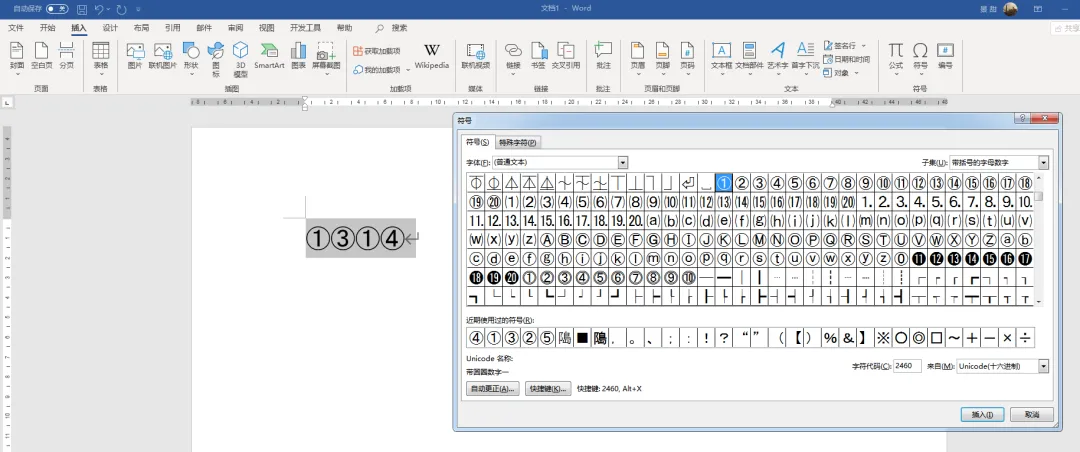The image size is (1080, 452).
Task: Click the Wikipedia add-in icon
Action: click(432, 52)
